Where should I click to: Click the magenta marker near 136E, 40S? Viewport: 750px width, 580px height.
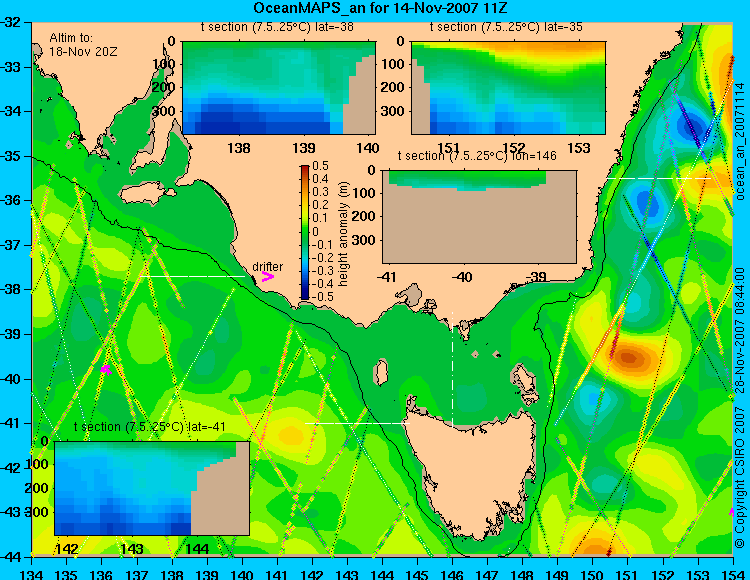(x=106, y=369)
